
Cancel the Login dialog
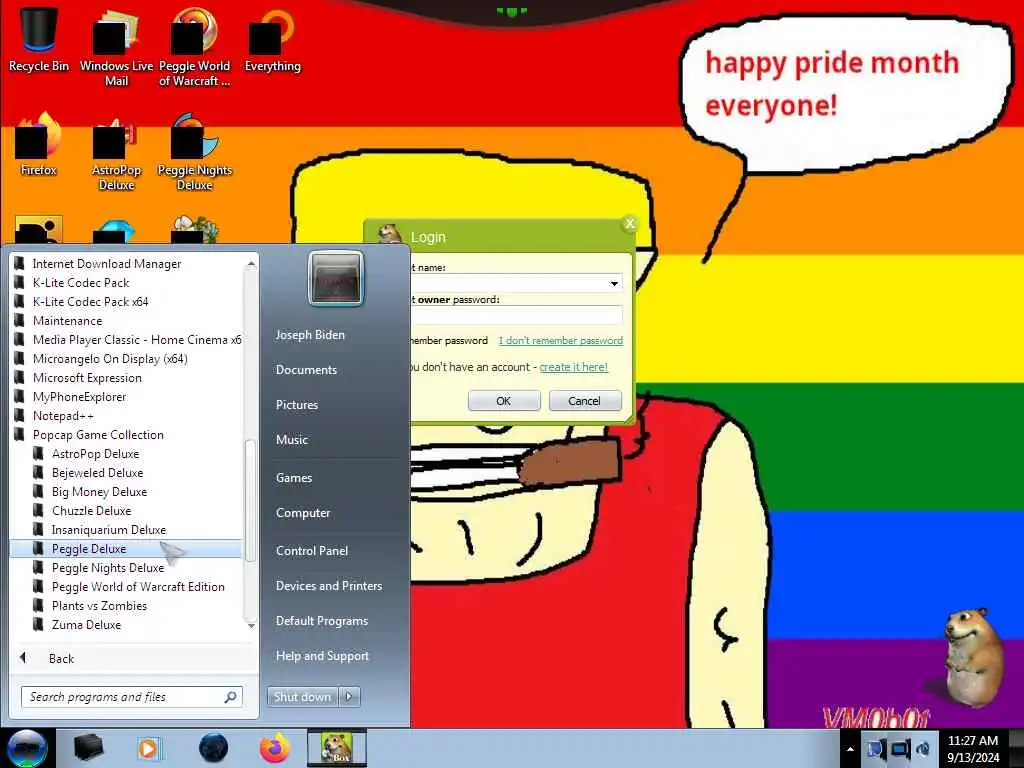pos(584,401)
